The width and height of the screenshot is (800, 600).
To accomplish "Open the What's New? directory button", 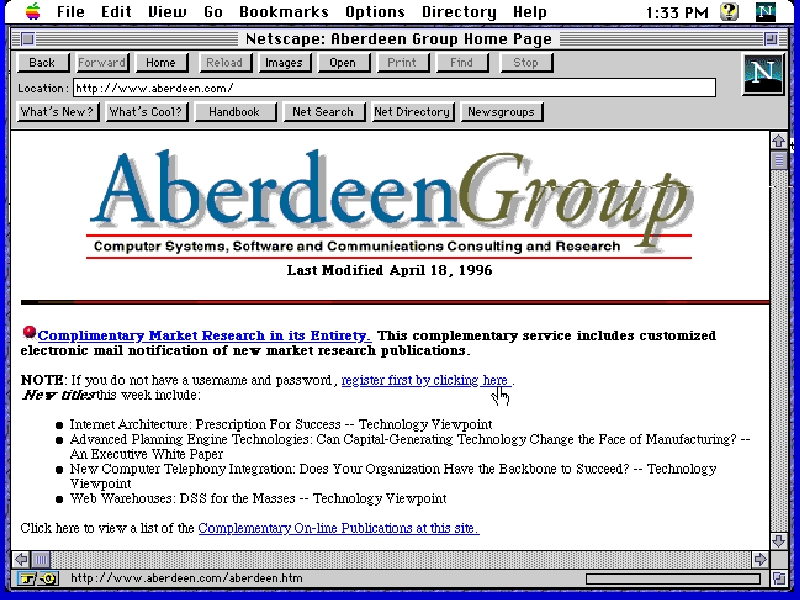I will pos(58,112).
